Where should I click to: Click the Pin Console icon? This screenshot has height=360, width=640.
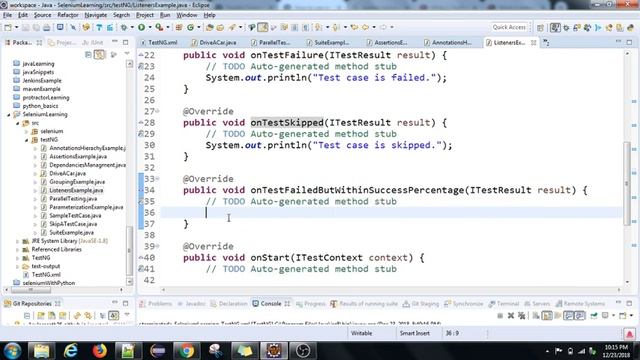[594, 315]
